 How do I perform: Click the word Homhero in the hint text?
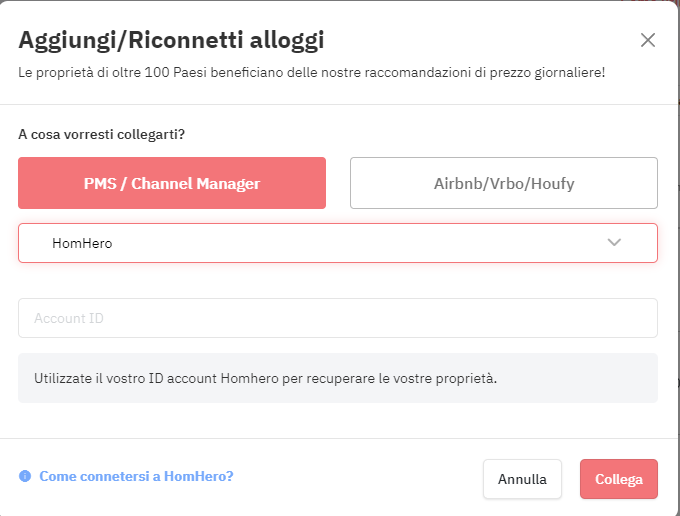[249, 378]
